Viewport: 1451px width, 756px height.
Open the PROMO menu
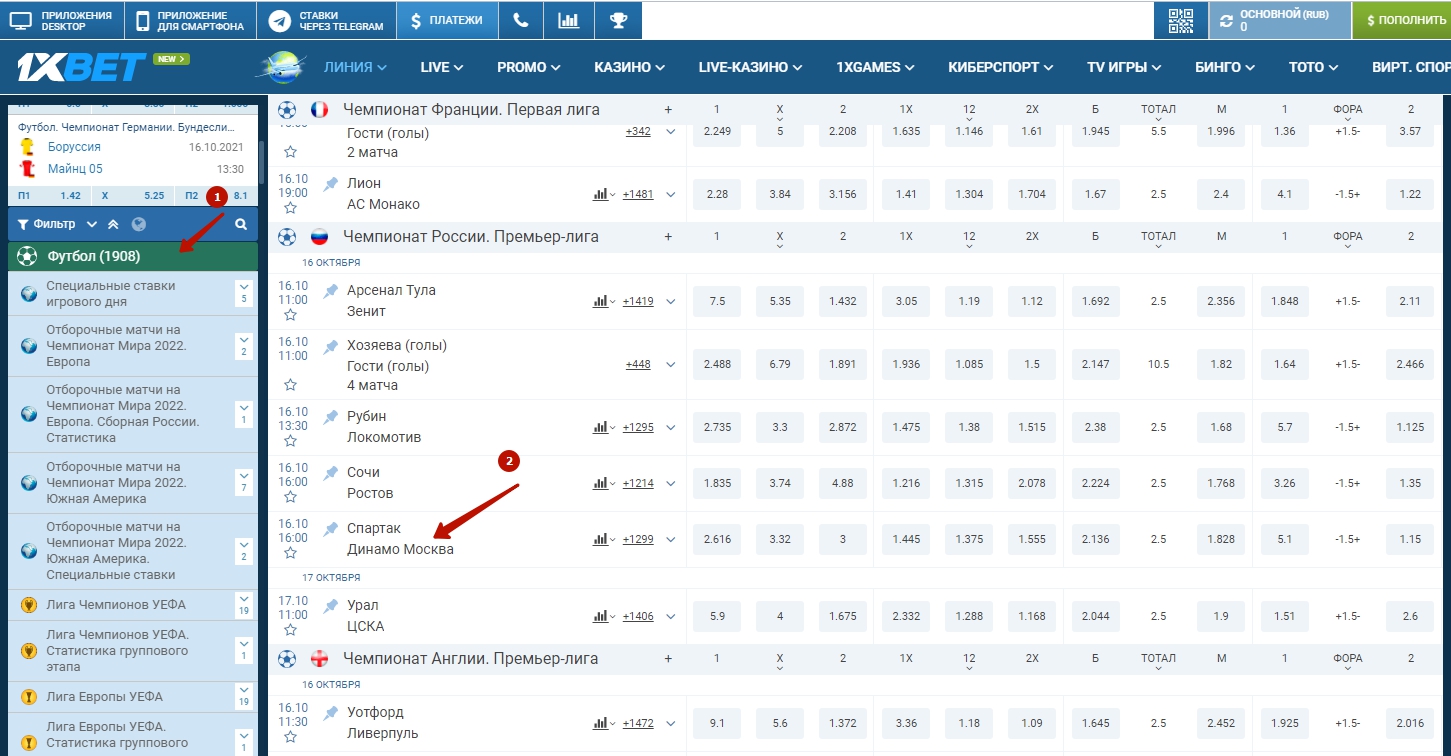(529, 67)
